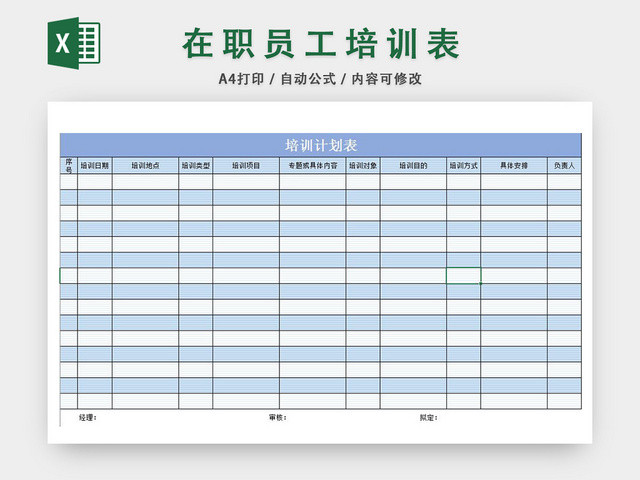Image resolution: width=640 pixels, height=480 pixels.
Task: Select the 专题或具体内容 column header
Action: 313,166
